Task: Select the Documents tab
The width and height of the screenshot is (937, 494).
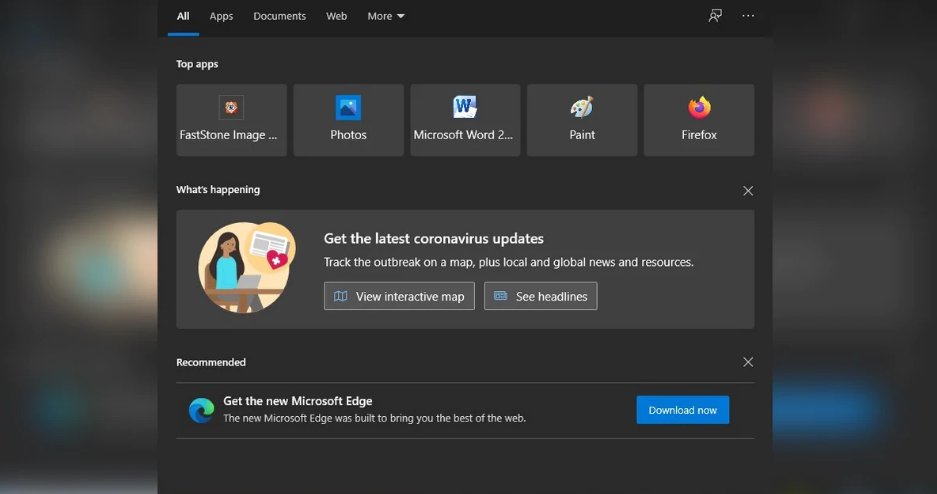Action: (279, 16)
